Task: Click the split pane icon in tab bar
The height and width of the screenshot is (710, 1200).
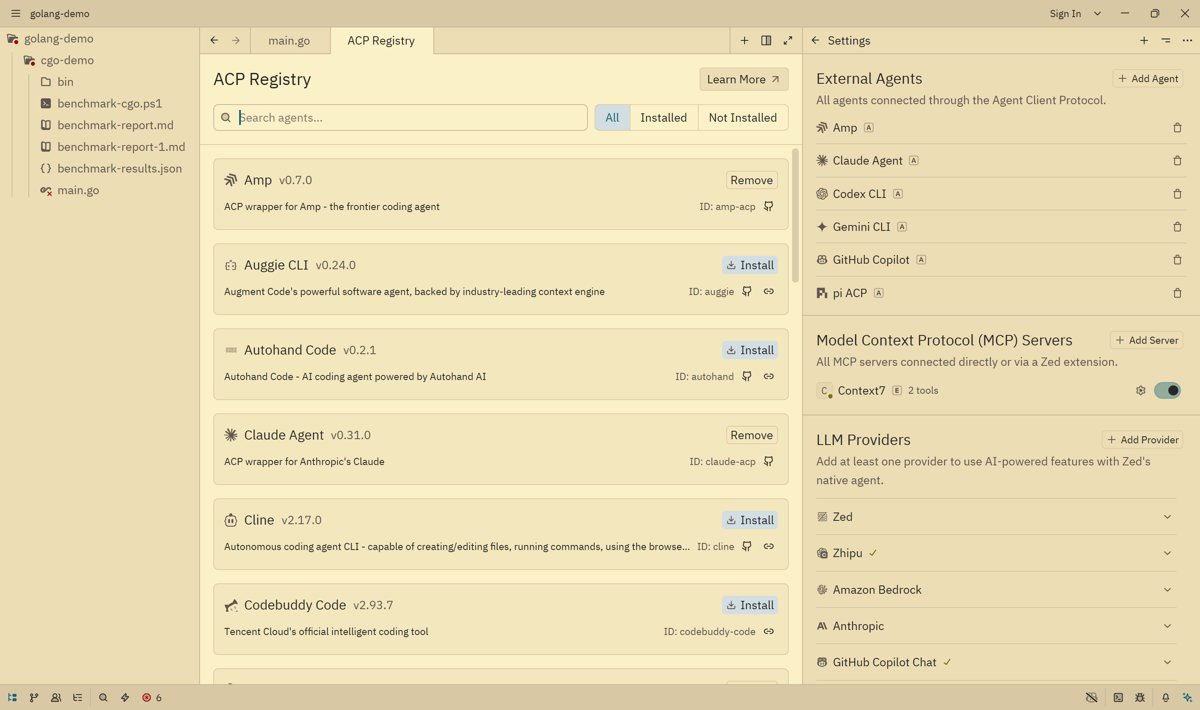Action: click(x=766, y=41)
